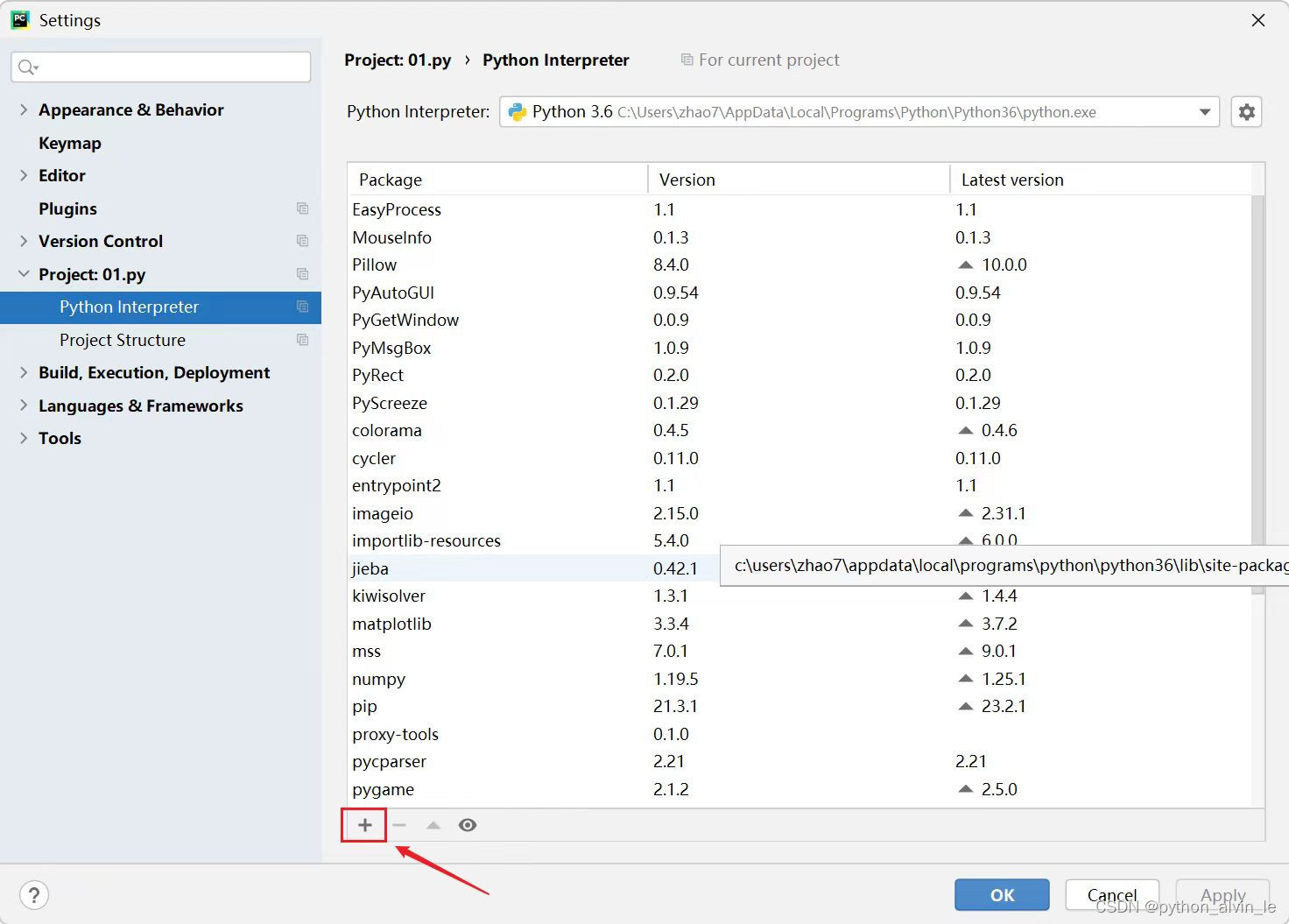1289x924 pixels.
Task: Click the Python logo in interpreter dropdown
Action: click(518, 112)
